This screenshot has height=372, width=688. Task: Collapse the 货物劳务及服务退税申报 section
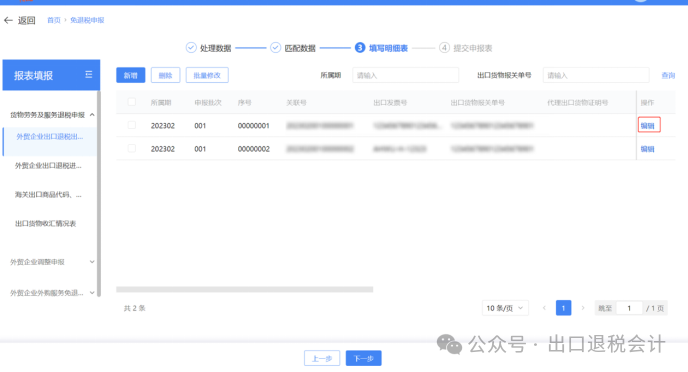point(92,115)
